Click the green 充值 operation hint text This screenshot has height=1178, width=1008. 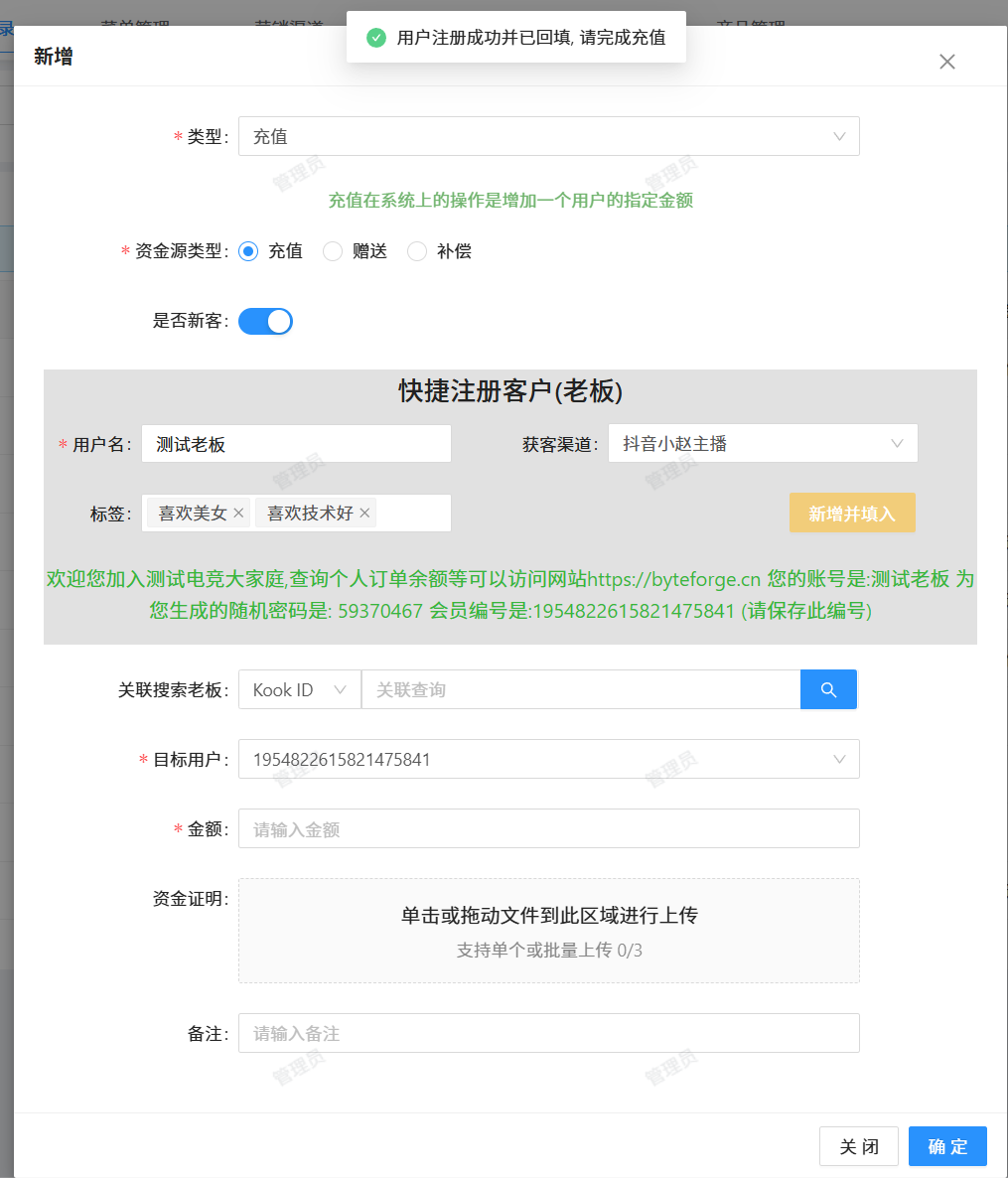(510, 200)
